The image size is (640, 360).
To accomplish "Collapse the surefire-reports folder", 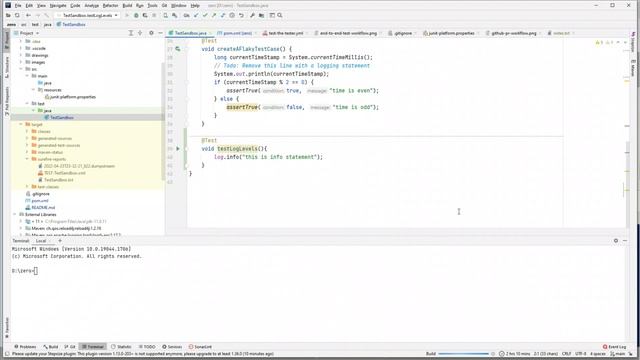I will tap(27, 159).
